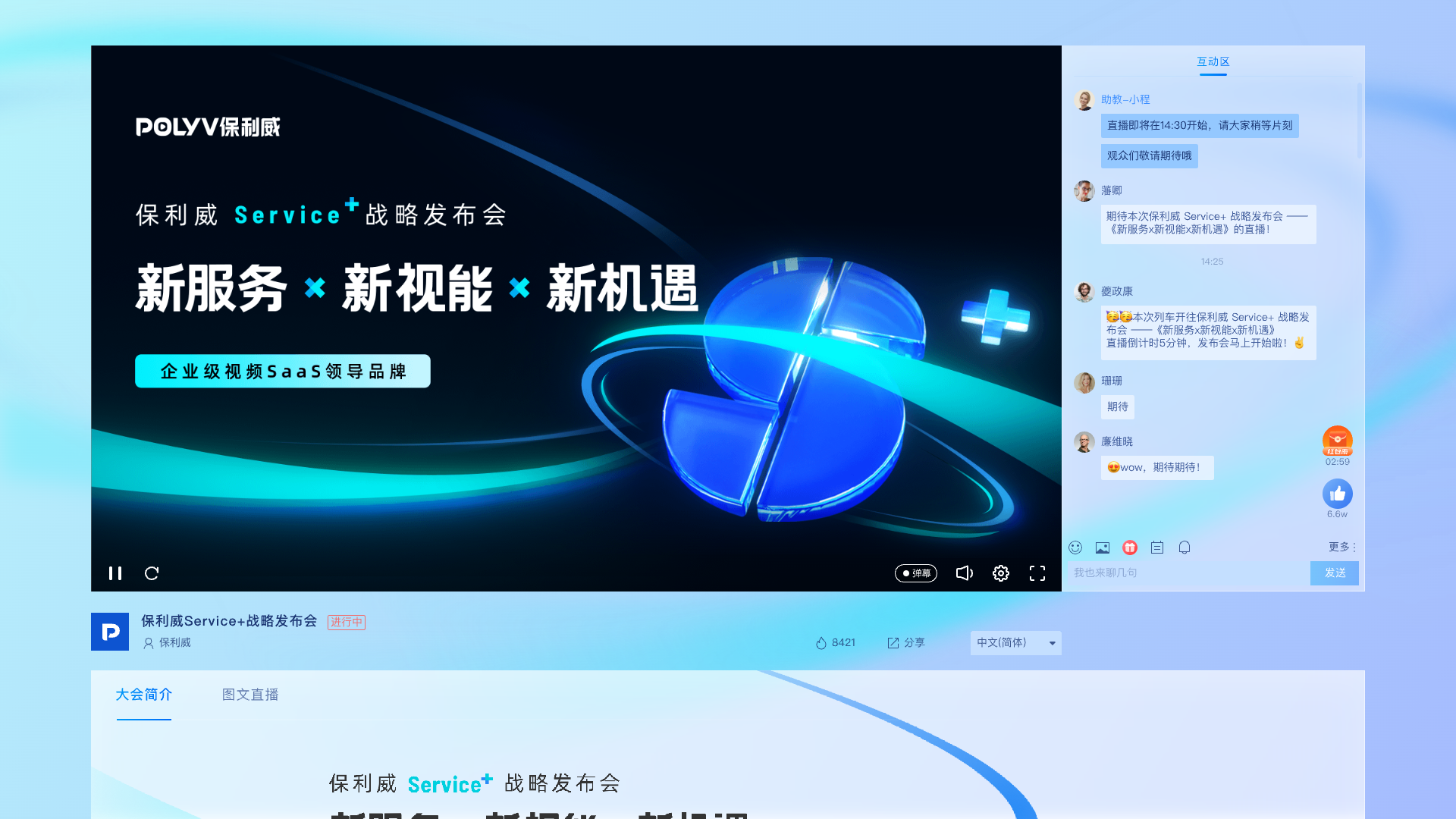This screenshot has width=1456, height=819.
Task: Click the 期待 message from 珊珊
Action: 1118,406
